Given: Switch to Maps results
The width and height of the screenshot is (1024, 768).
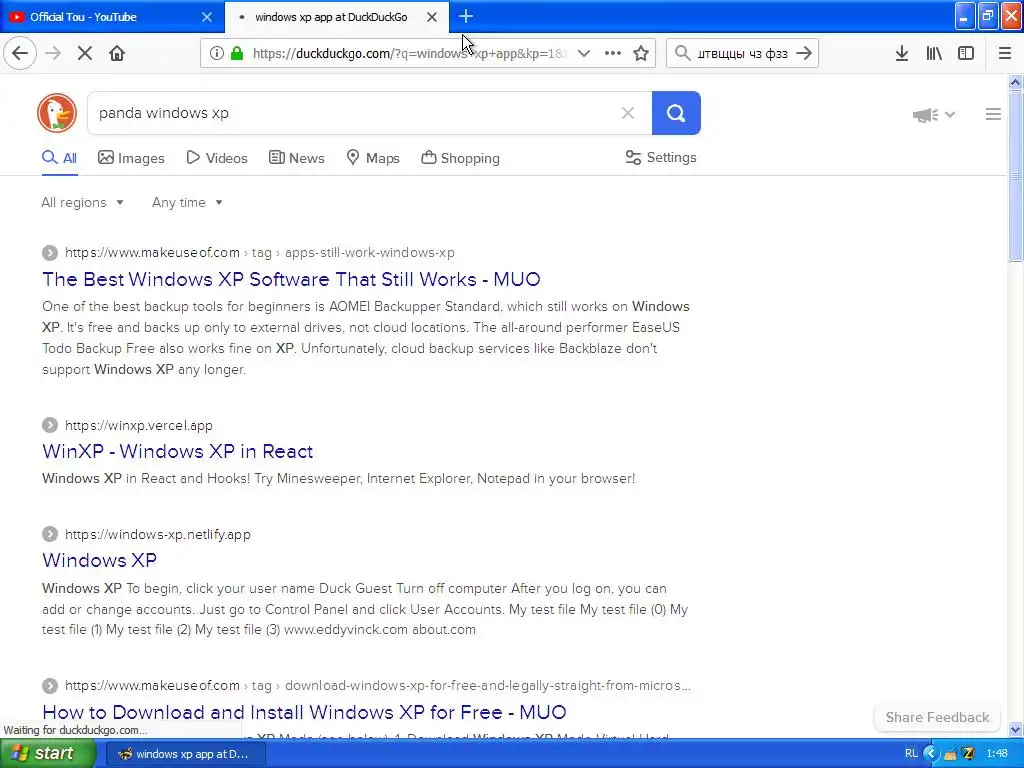Looking at the screenshot, I should 373,158.
